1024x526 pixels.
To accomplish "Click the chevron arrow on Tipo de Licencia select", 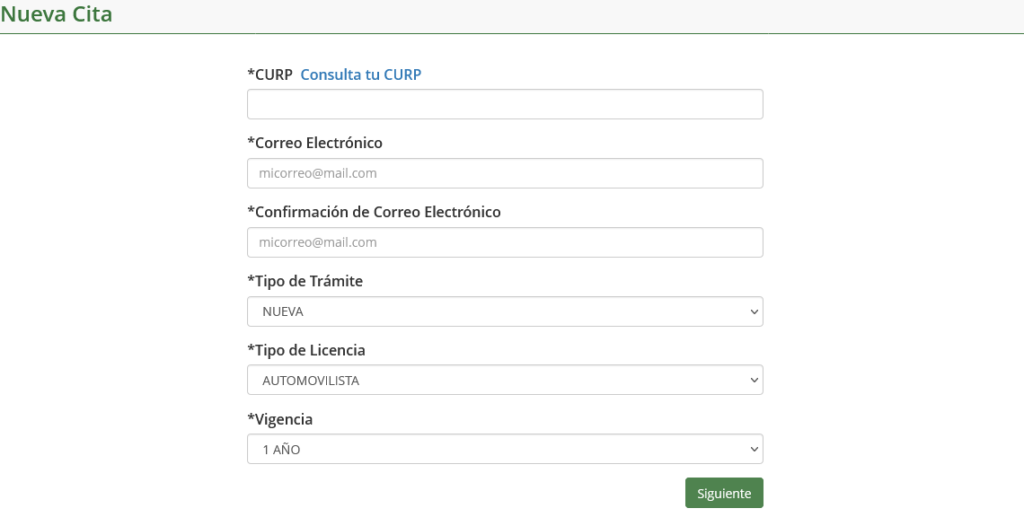I will coord(754,380).
